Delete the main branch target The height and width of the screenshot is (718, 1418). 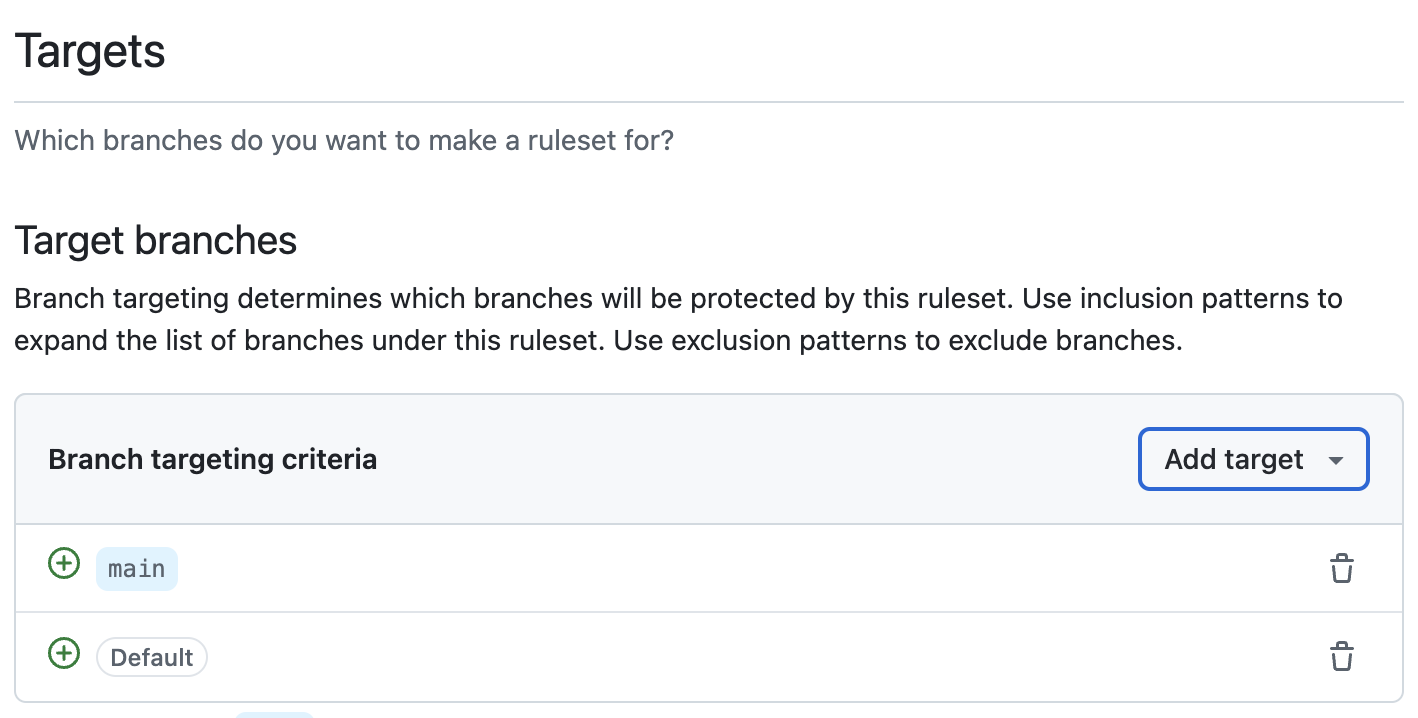[1341, 568]
